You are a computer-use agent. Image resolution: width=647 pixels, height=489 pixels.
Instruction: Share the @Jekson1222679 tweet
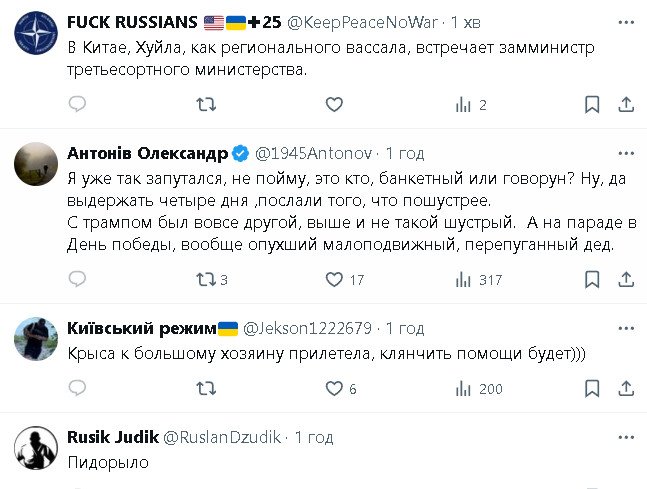(x=625, y=389)
